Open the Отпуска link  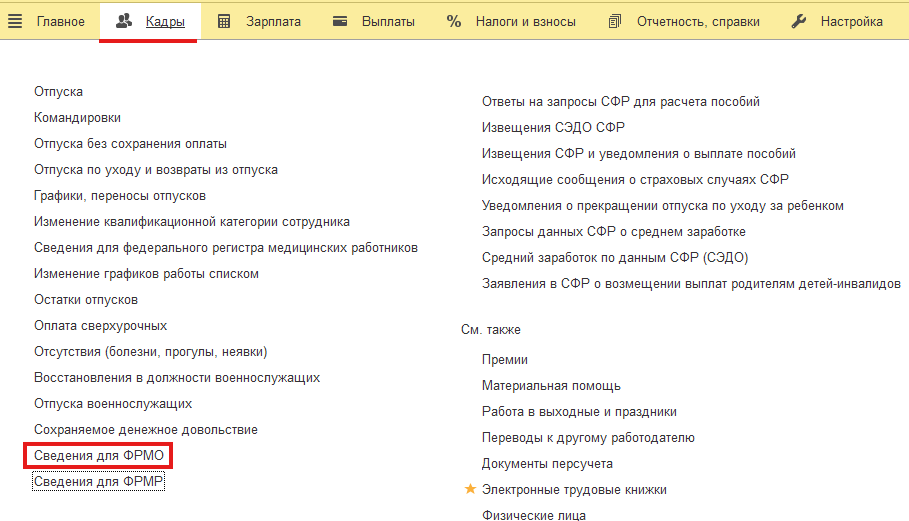point(58,92)
